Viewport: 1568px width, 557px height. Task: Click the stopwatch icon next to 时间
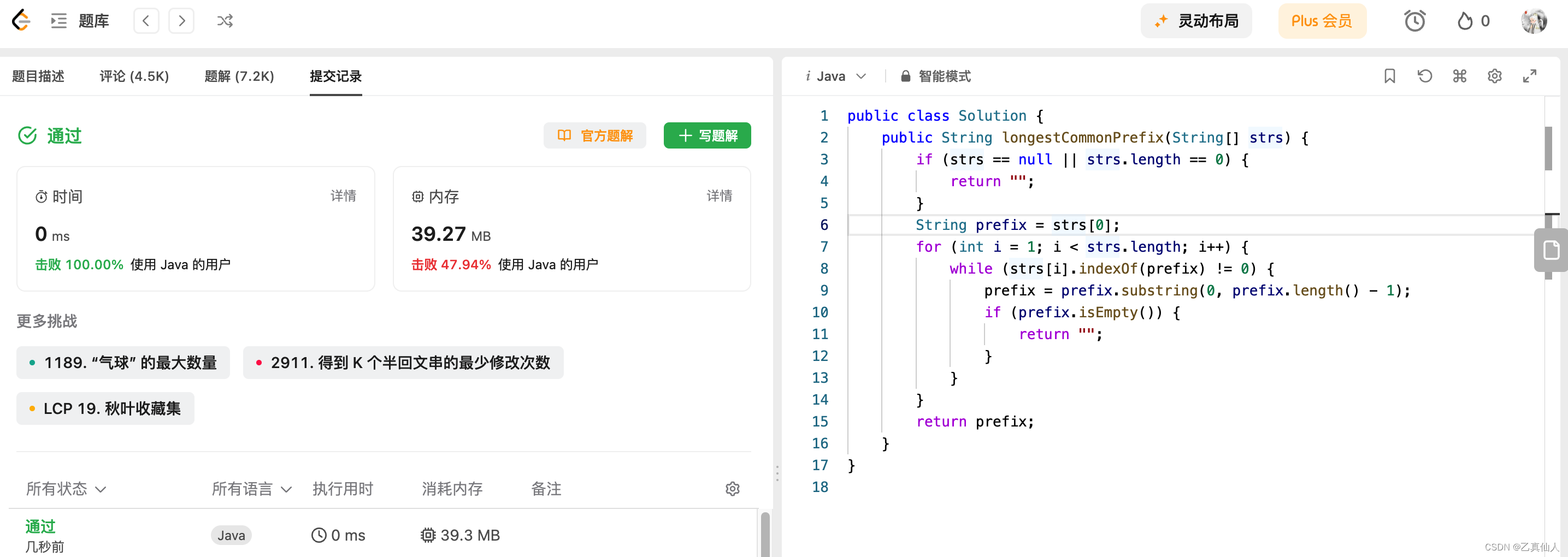42,197
